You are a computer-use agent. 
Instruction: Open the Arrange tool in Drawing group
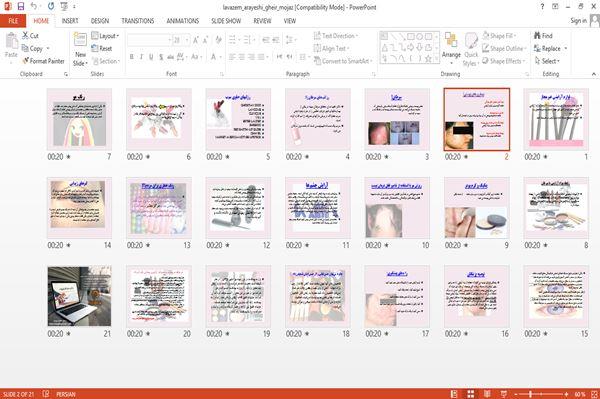(451, 49)
